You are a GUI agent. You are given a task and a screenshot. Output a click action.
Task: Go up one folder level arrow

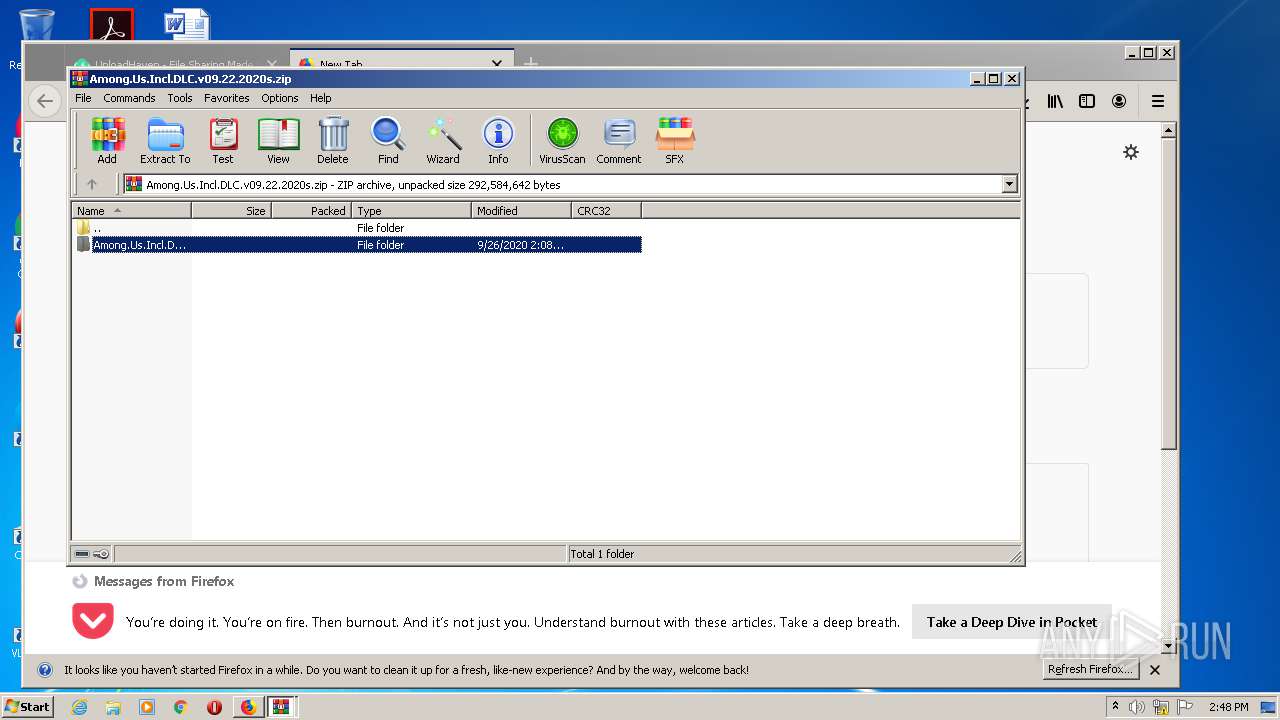click(92, 184)
